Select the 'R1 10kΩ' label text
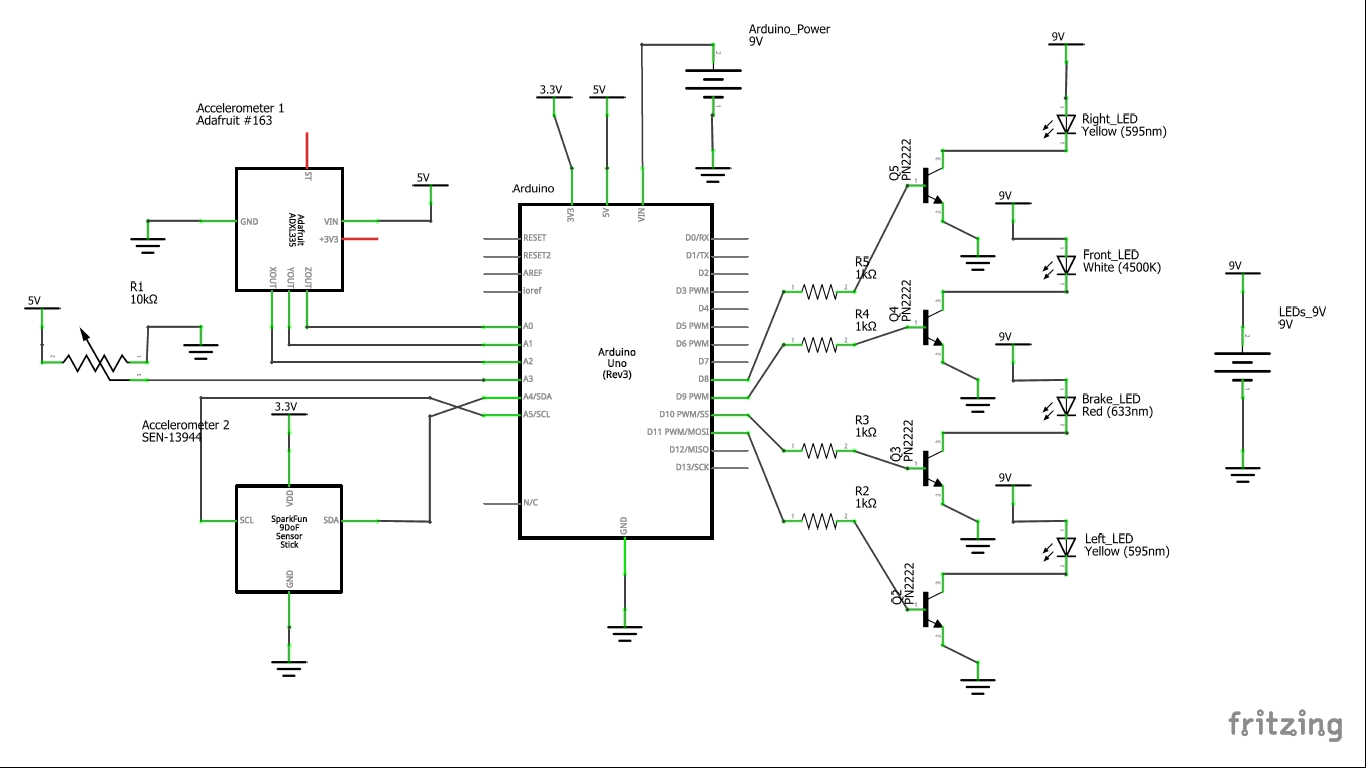 (144, 292)
